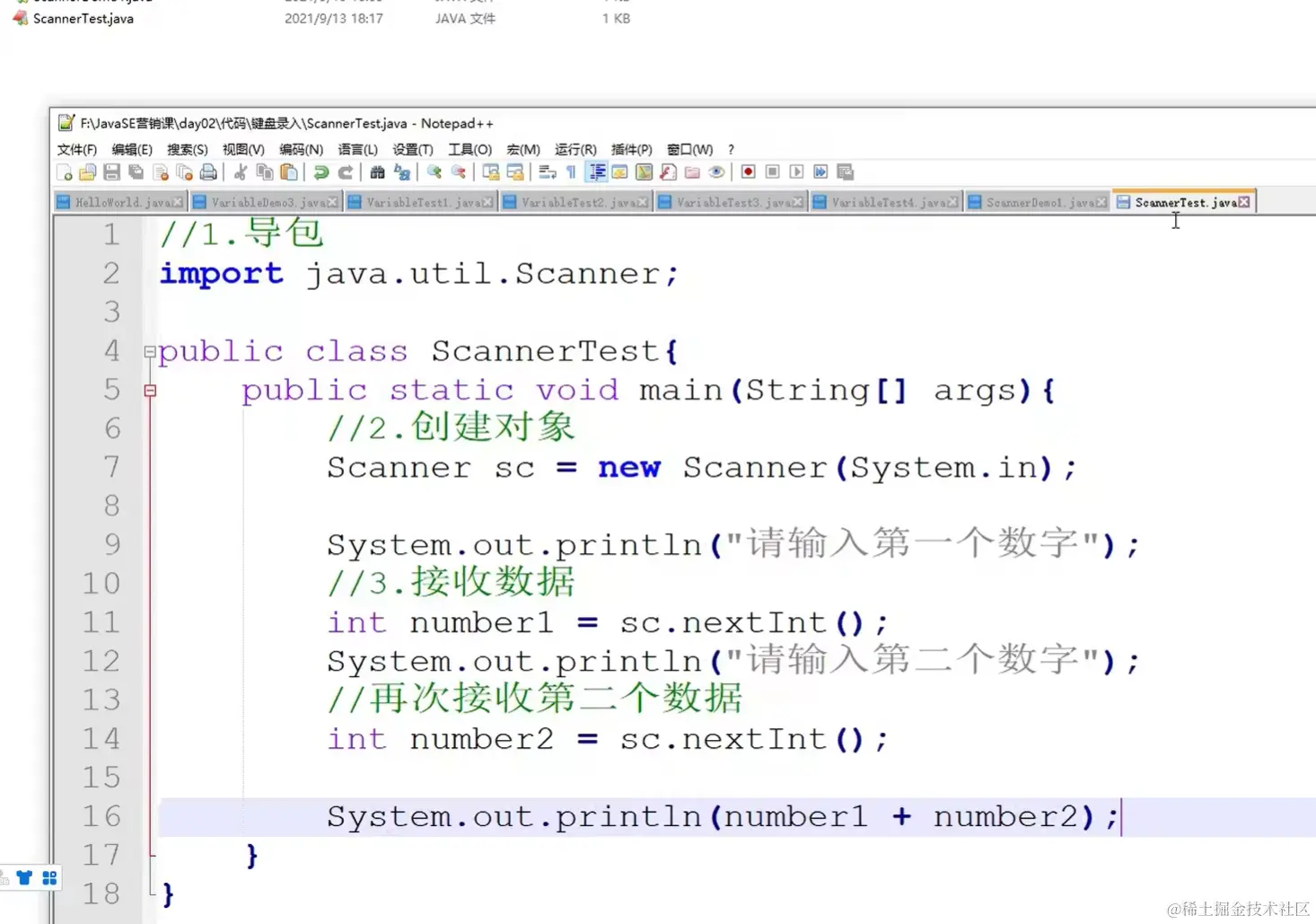
Task: Click the Zoom Out magnifier icon
Action: pos(459,172)
